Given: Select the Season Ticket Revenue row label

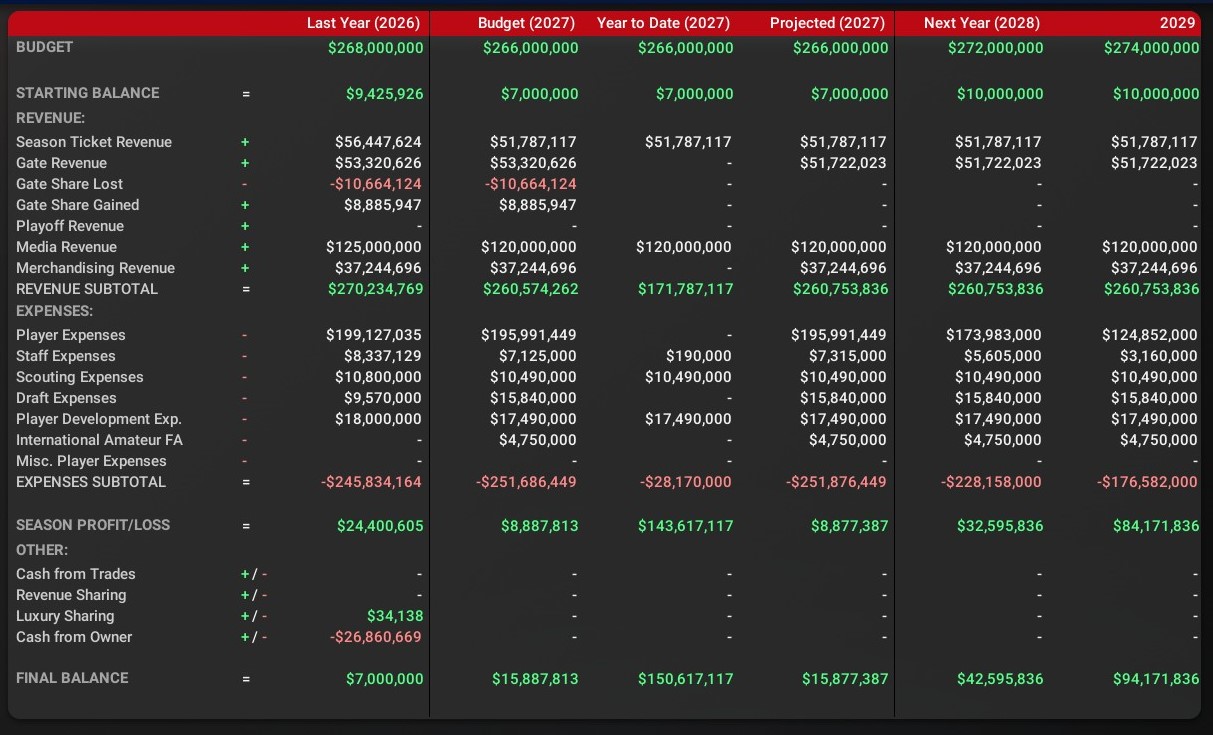Looking at the screenshot, I should [94, 142].
